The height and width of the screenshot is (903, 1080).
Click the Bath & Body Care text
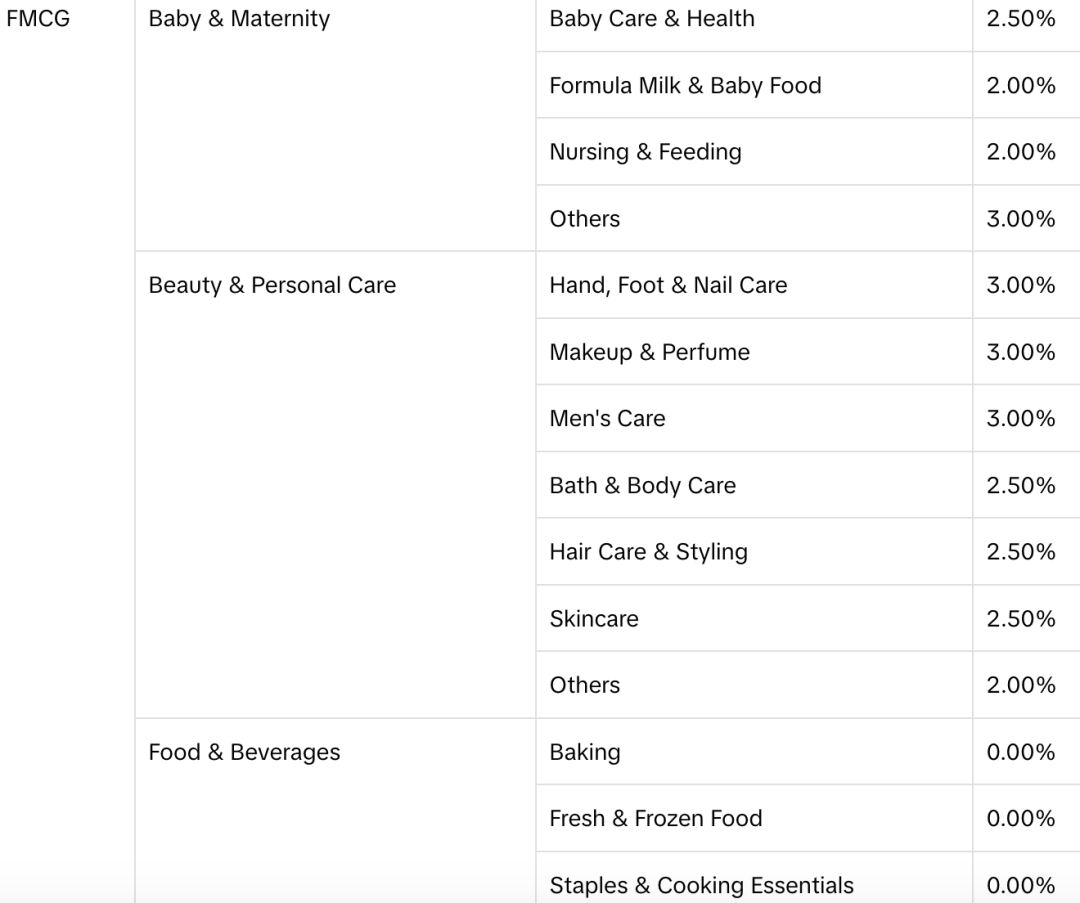(642, 486)
